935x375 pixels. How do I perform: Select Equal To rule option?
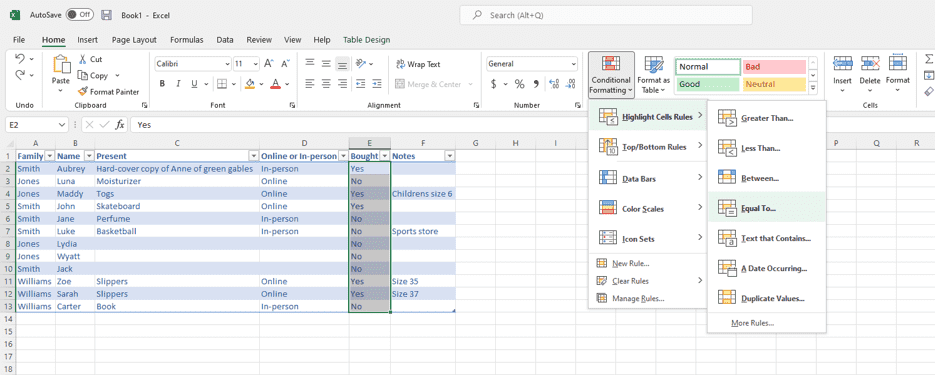[767, 208]
